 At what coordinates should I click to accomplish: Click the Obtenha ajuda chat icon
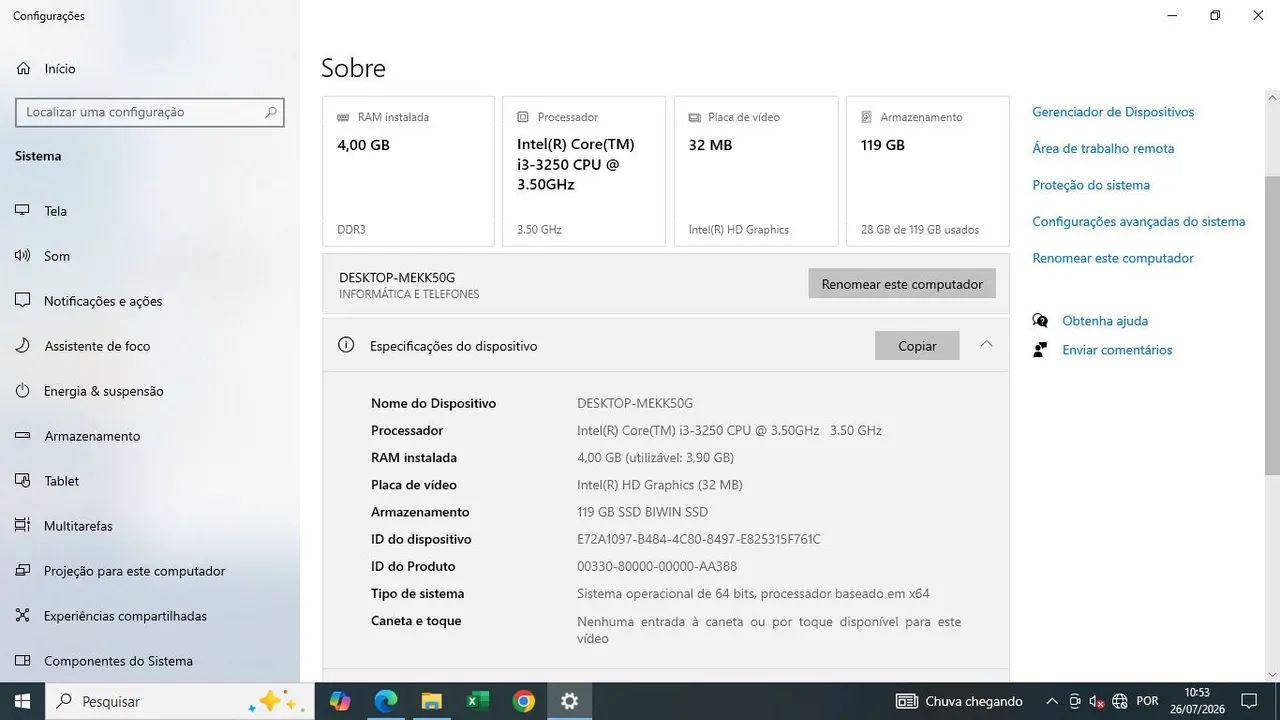click(x=1040, y=321)
